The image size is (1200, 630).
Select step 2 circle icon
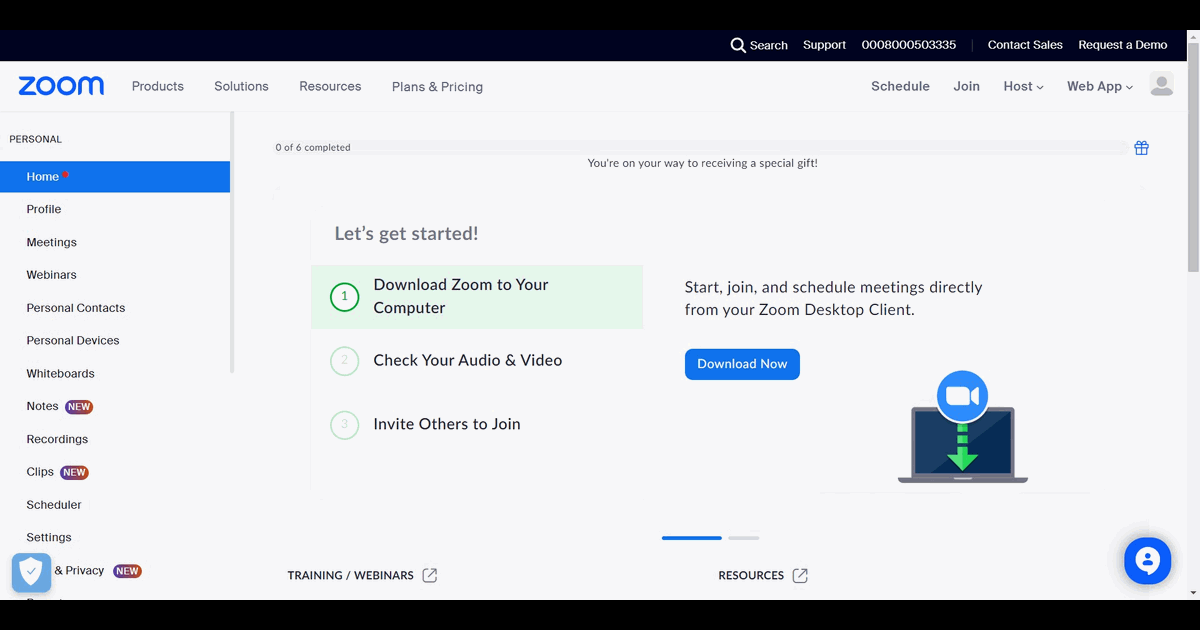coord(344,361)
